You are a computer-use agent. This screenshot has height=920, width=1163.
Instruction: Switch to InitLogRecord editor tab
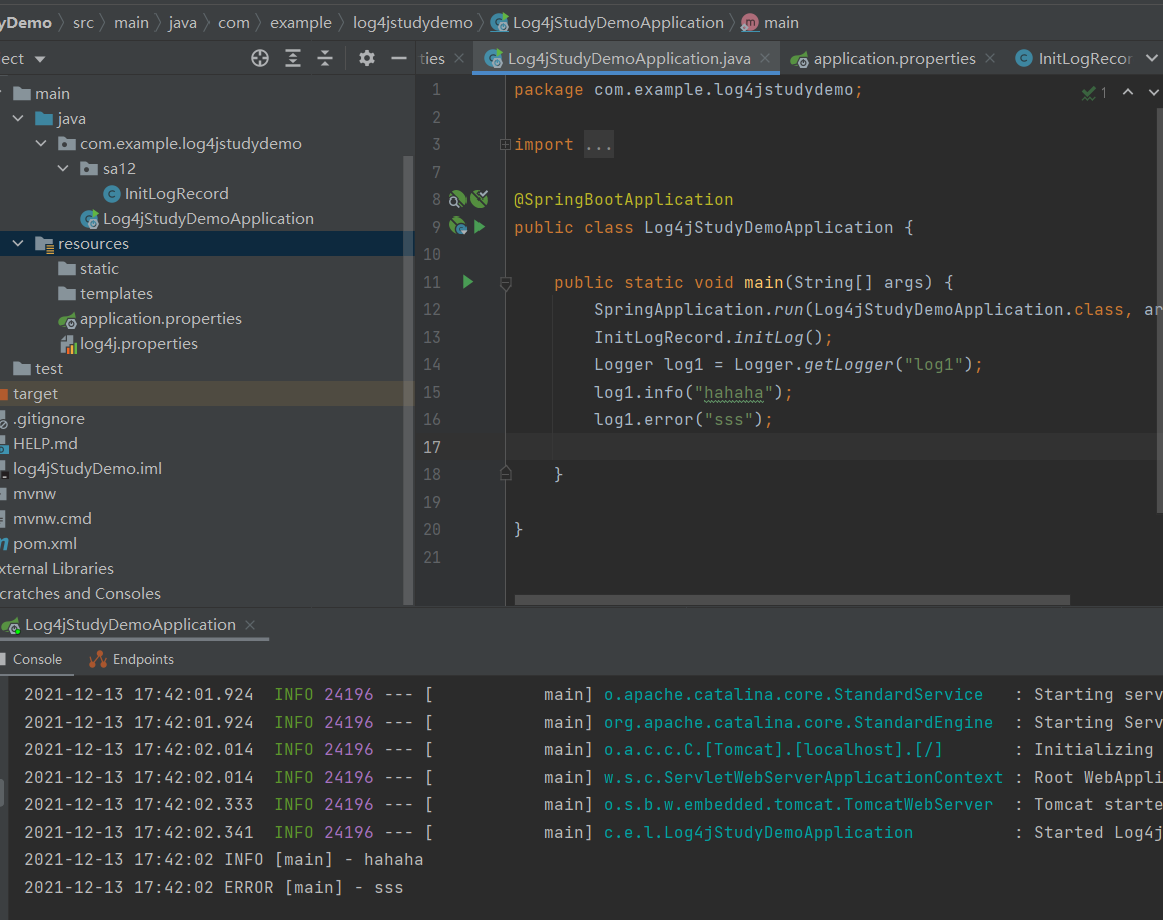click(1073, 58)
